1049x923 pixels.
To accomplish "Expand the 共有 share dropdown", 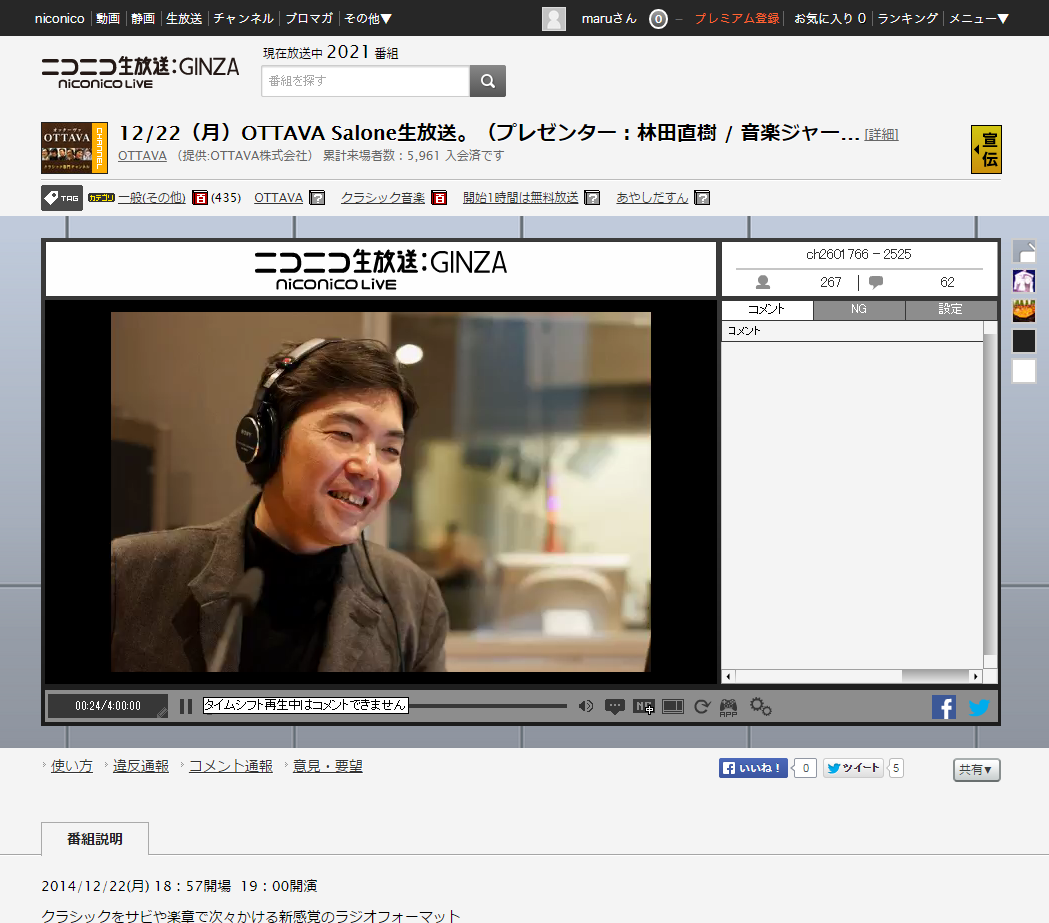I will [x=976, y=770].
